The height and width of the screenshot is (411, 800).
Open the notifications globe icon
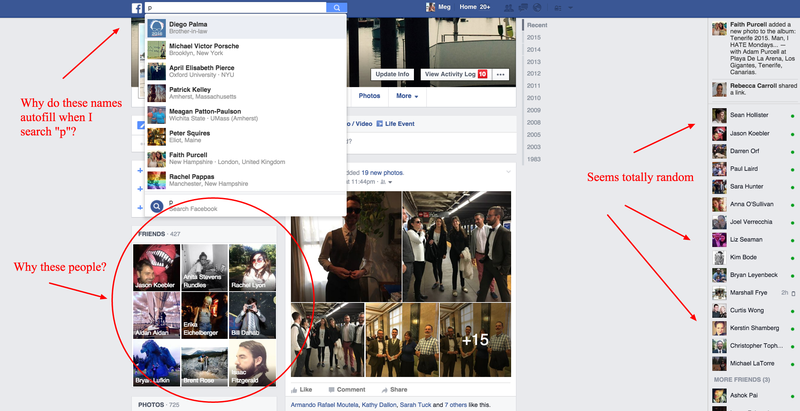point(537,8)
